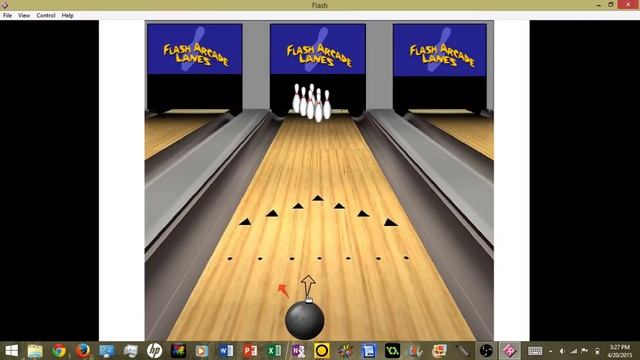This screenshot has height=360, width=640.
Task: Open File Explorer from the taskbar
Action: 35,351
